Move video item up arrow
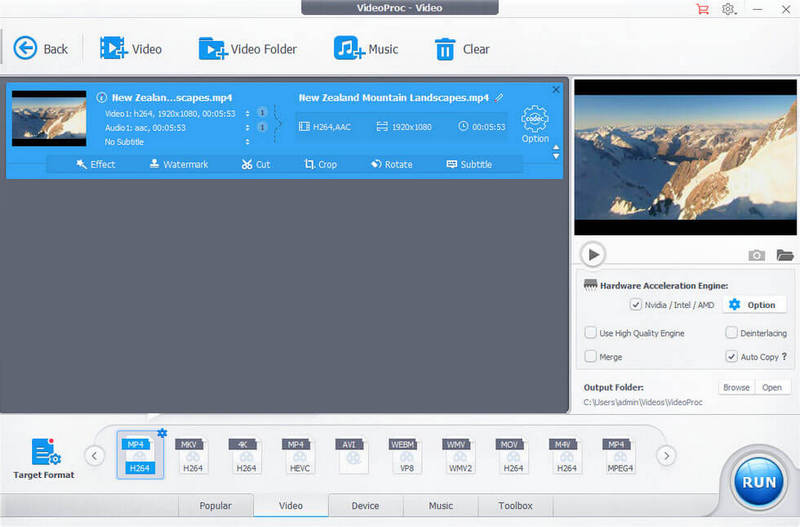Viewport: 800px width, 527px height. (x=556, y=147)
